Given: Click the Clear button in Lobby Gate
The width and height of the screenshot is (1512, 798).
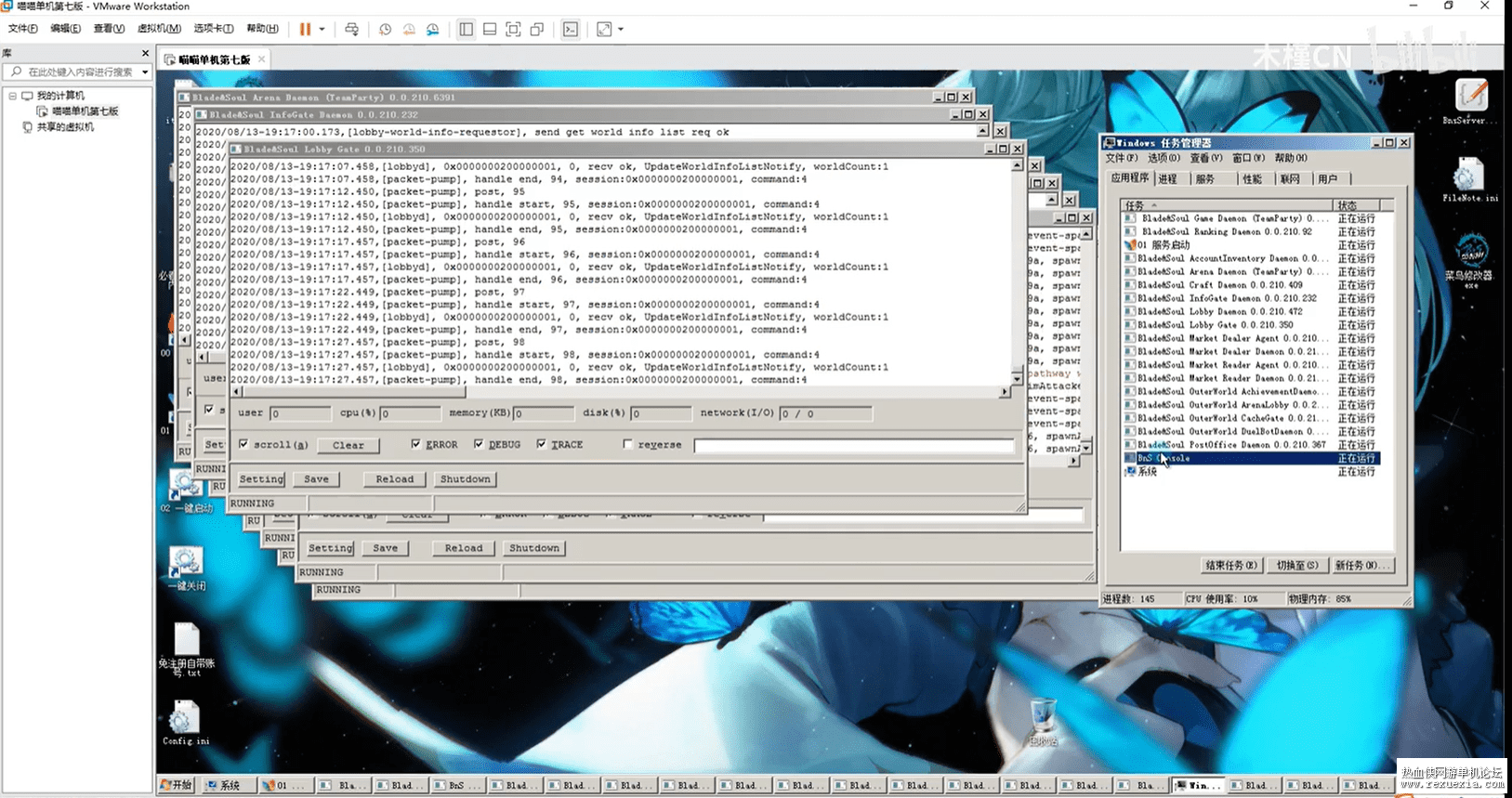Looking at the screenshot, I should click(x=348, y=445).
